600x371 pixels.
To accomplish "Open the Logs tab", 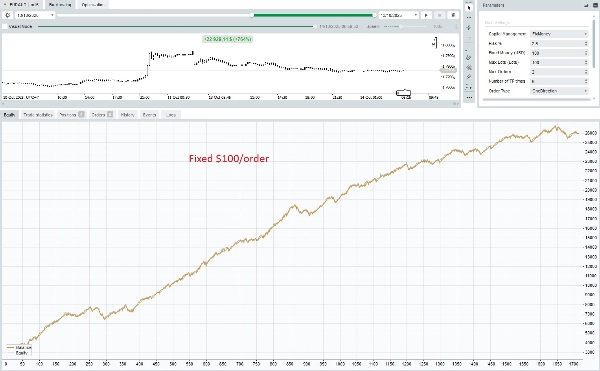I will pos(171,115).
